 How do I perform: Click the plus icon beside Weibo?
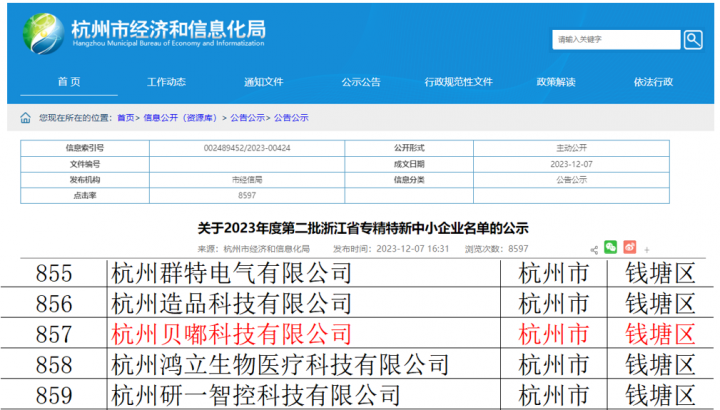coord(647,250)
